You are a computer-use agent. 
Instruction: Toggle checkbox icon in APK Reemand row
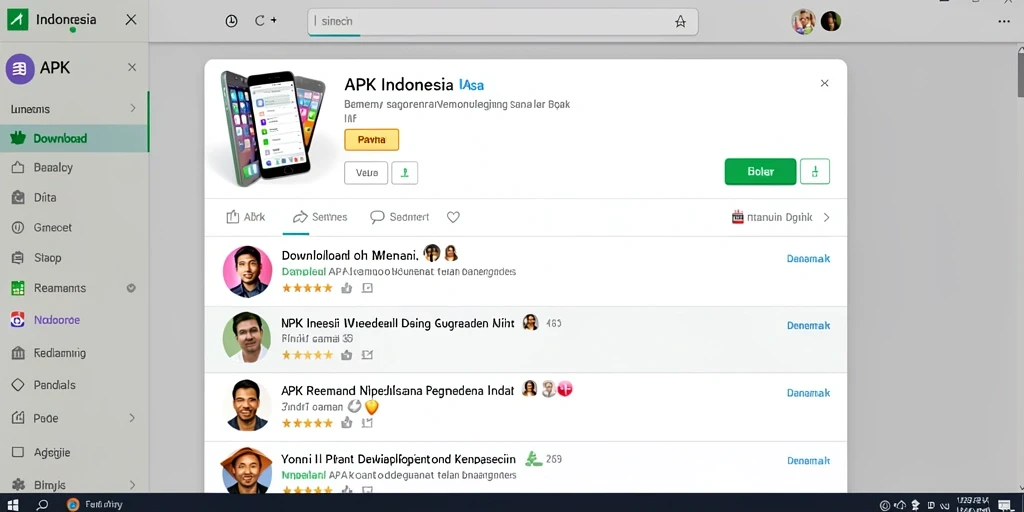pyautogui.click(x=367, y=423)
